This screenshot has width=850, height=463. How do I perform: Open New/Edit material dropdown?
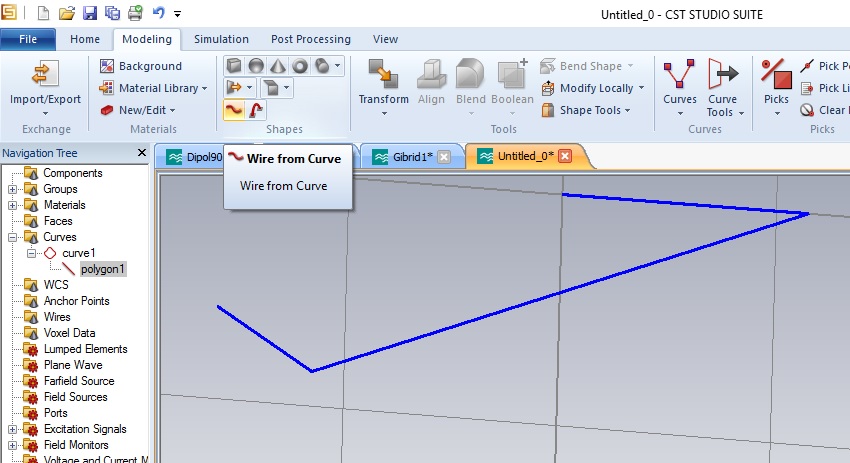(138, 110)
